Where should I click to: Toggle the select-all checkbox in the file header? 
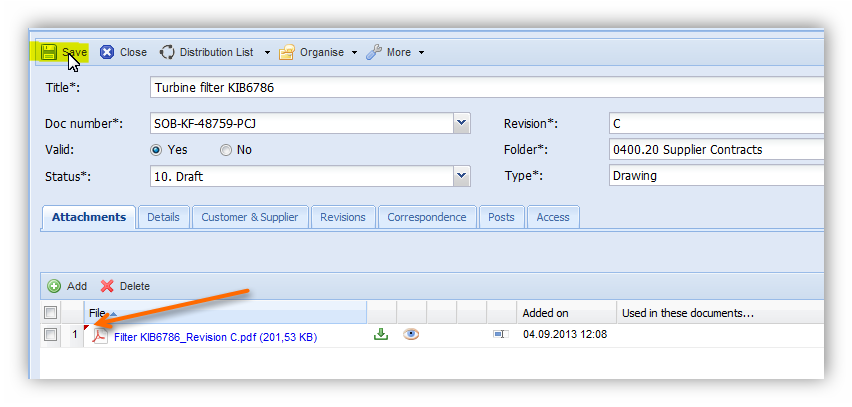pyautogui.click(x=50, y=313)
